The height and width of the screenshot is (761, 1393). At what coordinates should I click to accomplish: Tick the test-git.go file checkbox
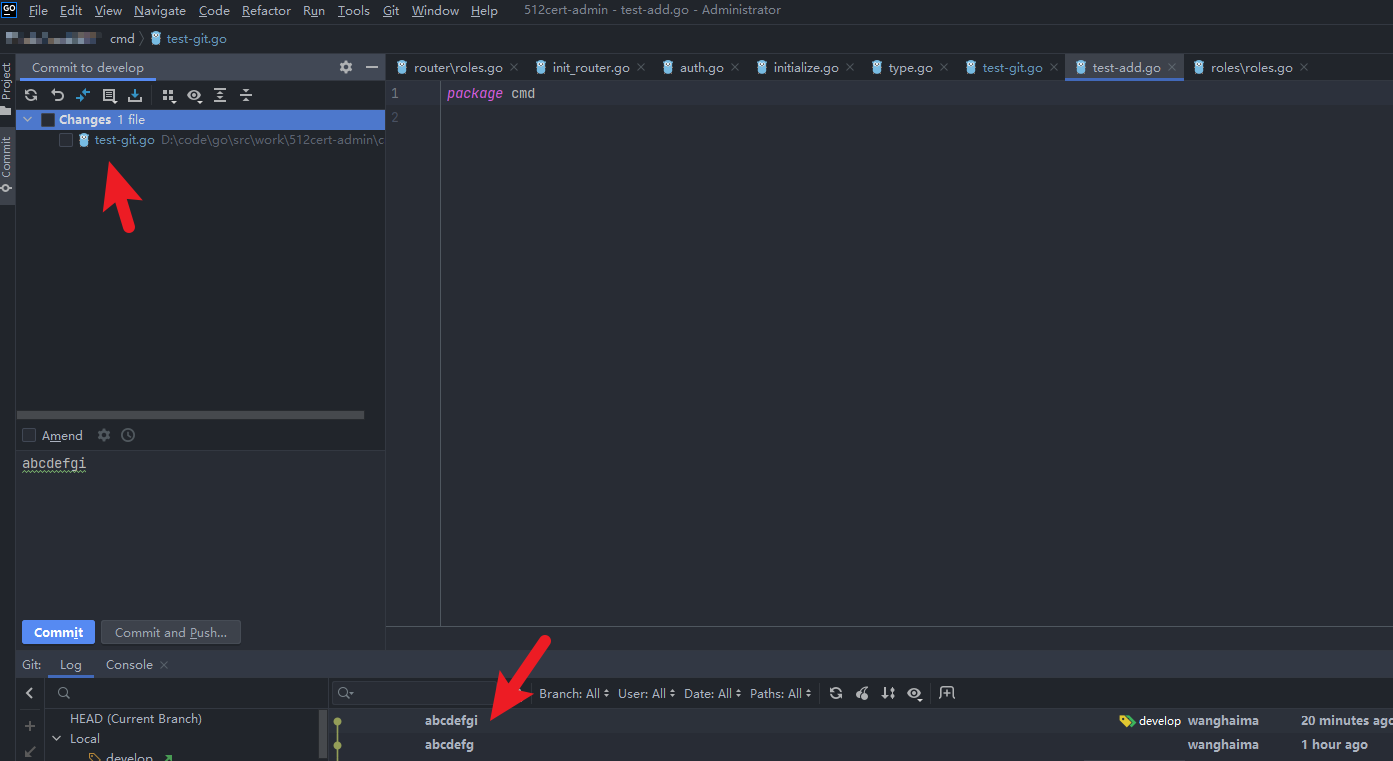pos(66,140)
